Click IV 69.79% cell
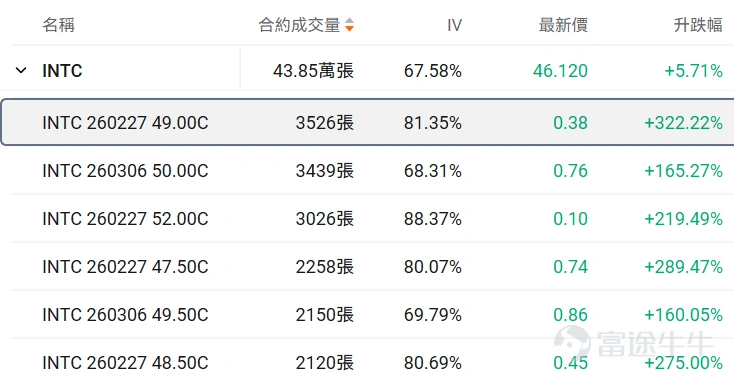734x380 pixels. (x=433, y=315)
